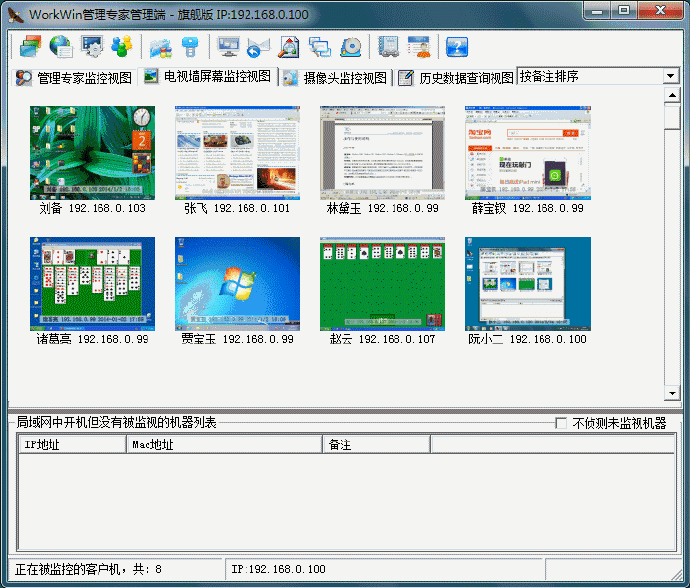Click the envelope with arrow toolbar icon
Image resolution: width=690 pixels, height=588 pixels.
258,46
